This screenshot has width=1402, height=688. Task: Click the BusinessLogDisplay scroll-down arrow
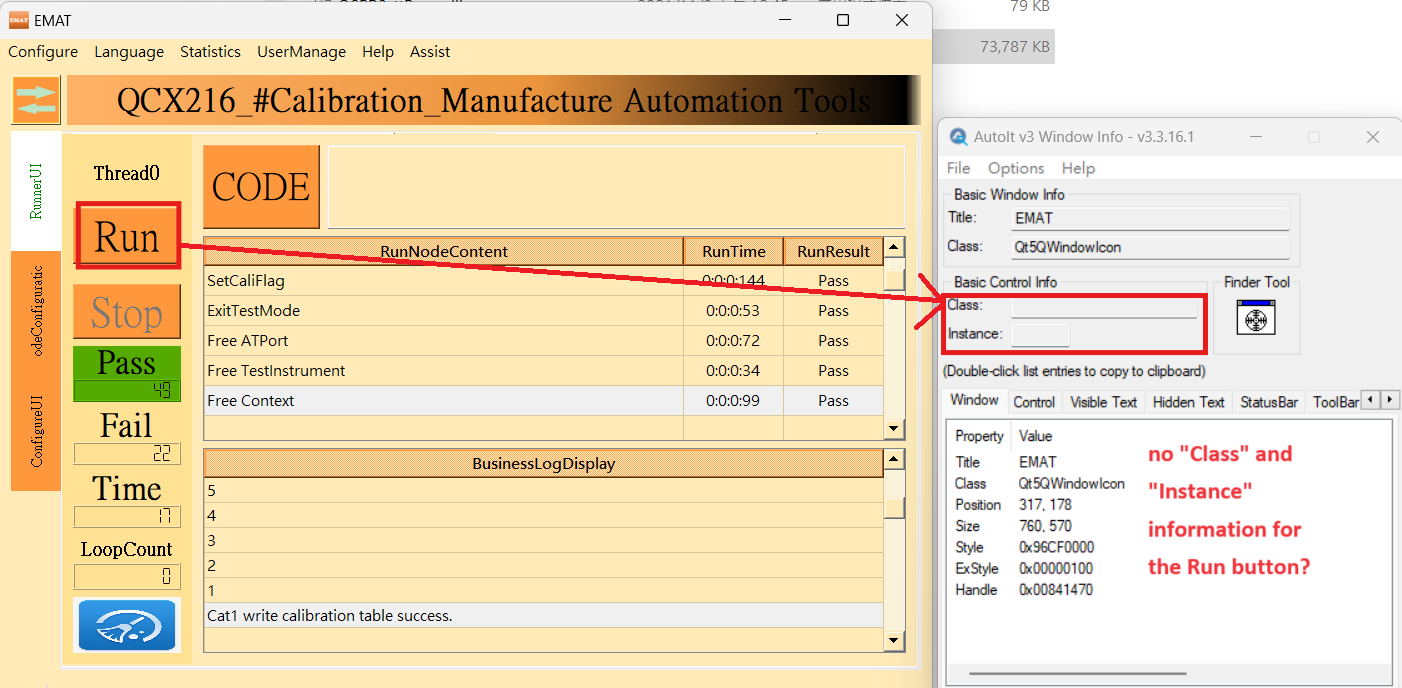[894, 640]
